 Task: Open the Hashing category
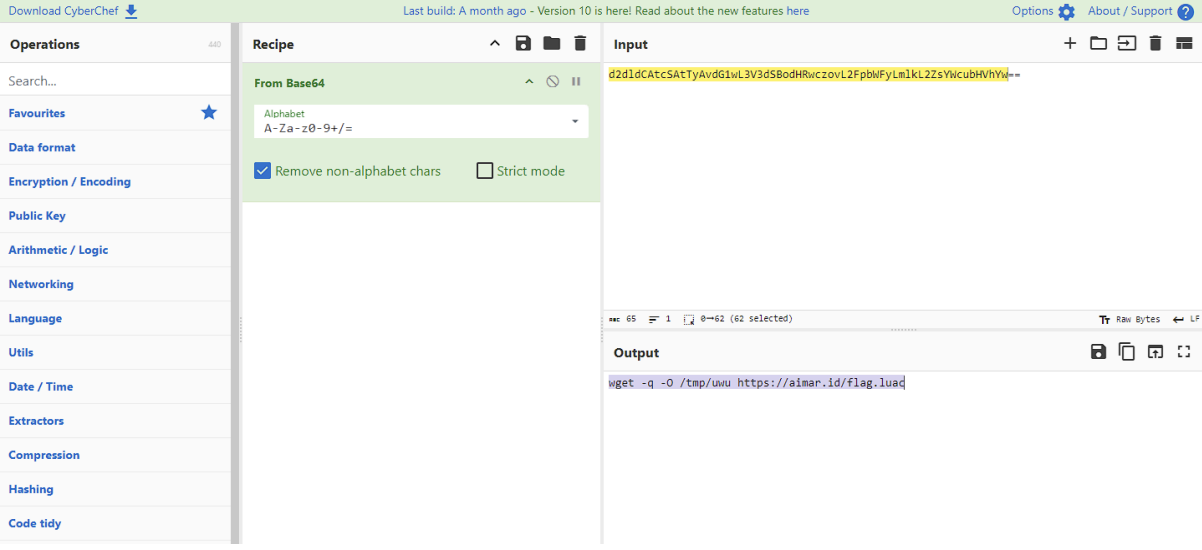click(x=115, y=489)
